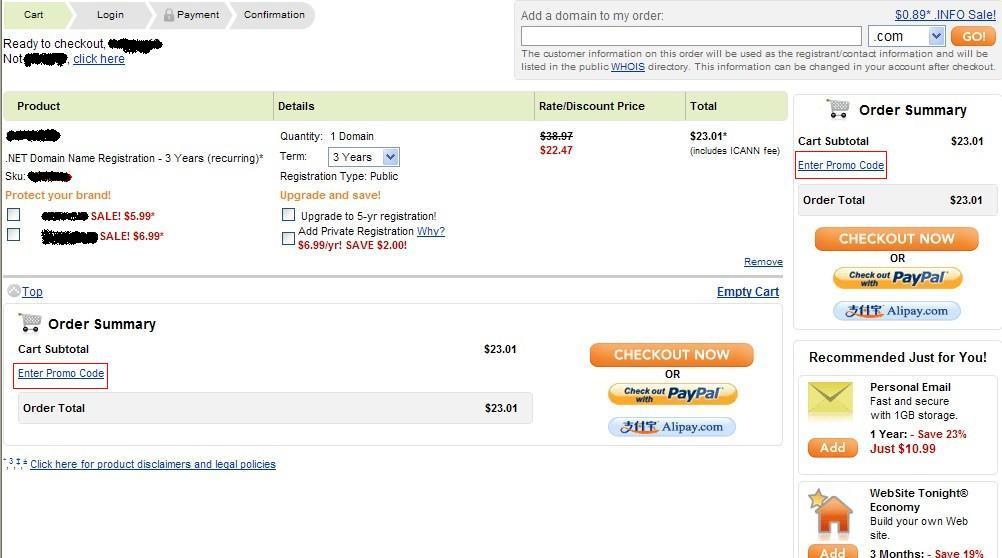Click the Personal Email envelope icon
1002x558 pixels.
pyautogui.click(x=830, y=401)
